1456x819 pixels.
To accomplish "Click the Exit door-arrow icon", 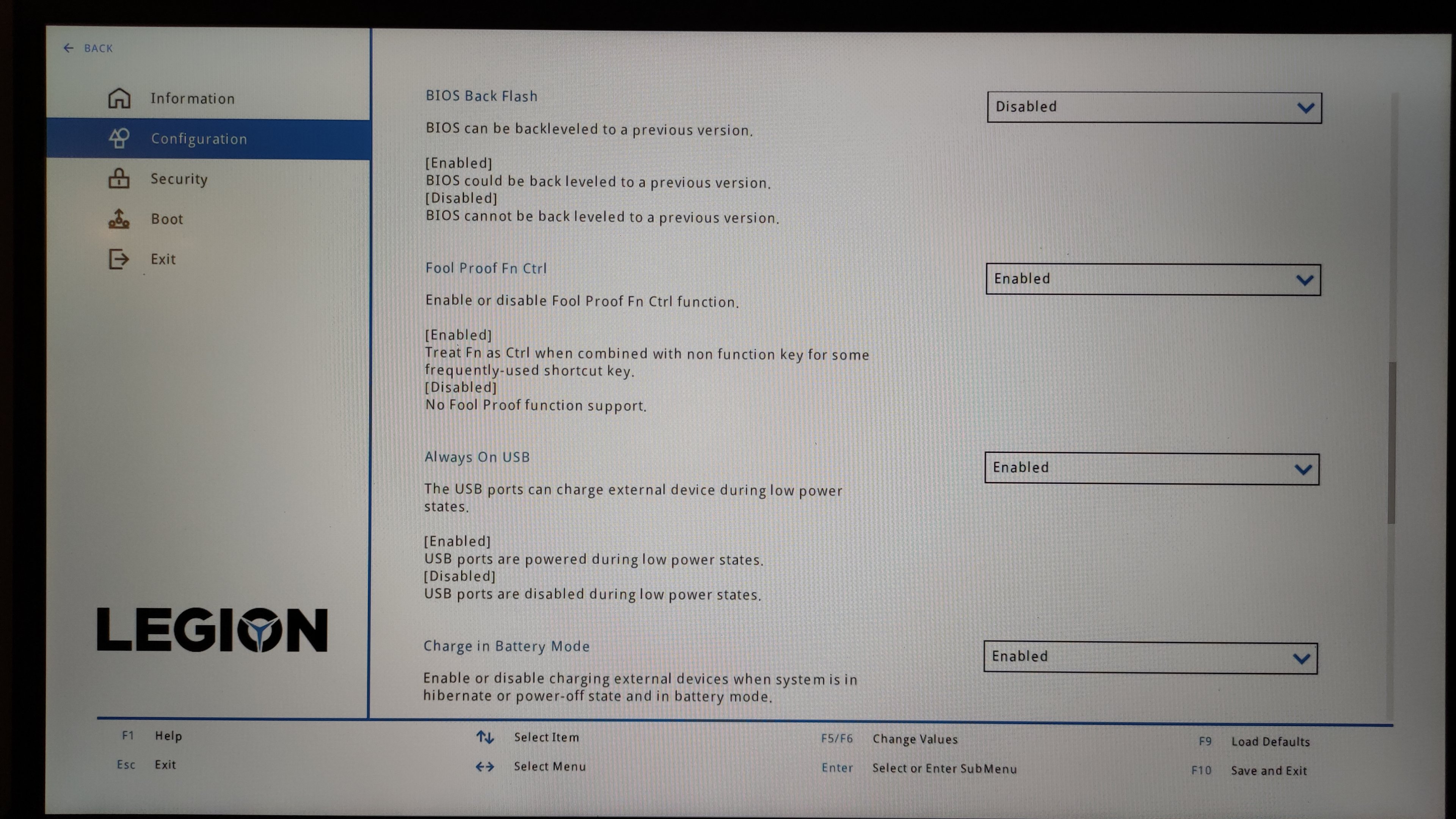I will pos(119,259).
